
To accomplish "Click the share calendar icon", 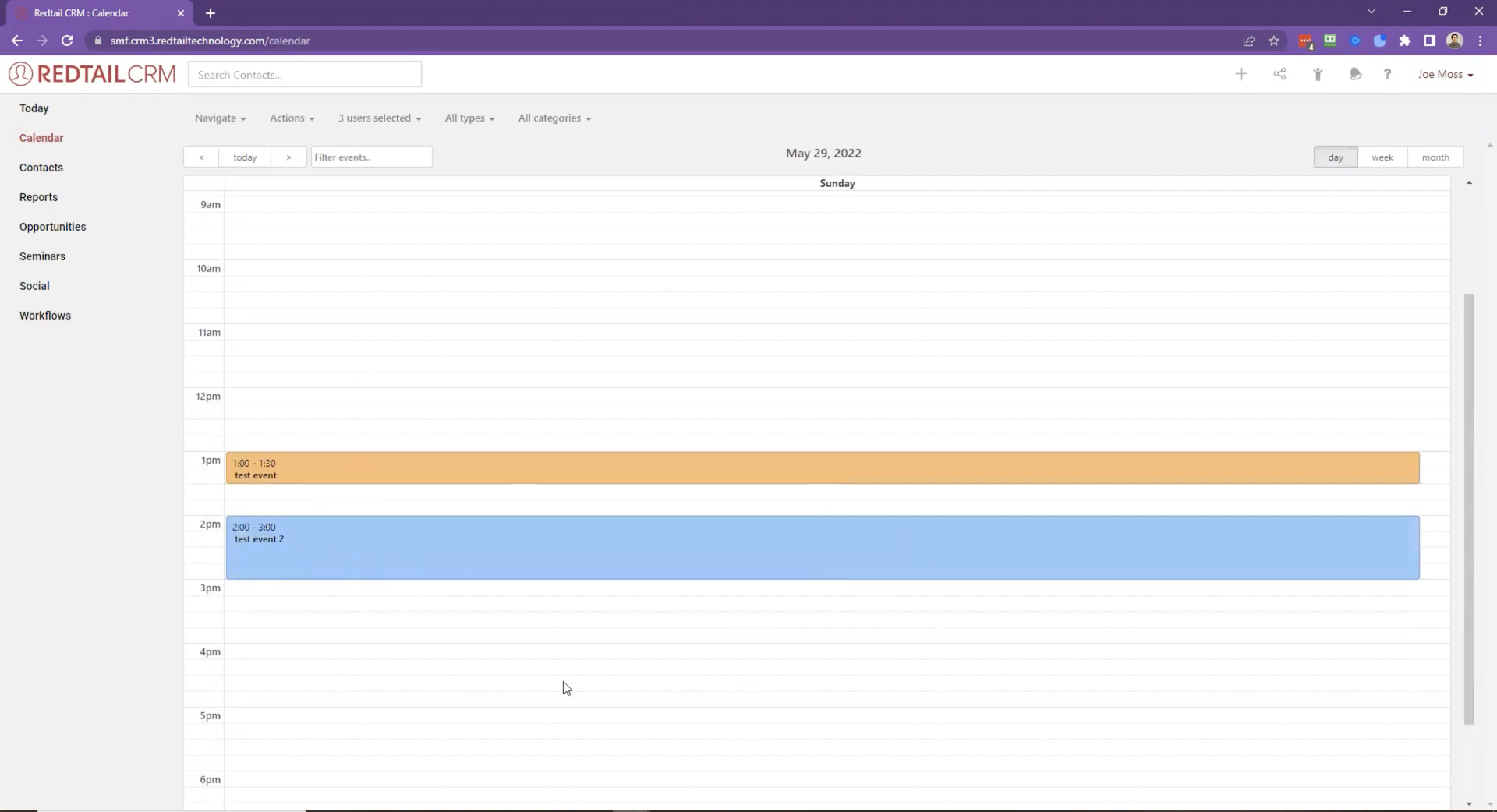I will [1279, 74].
